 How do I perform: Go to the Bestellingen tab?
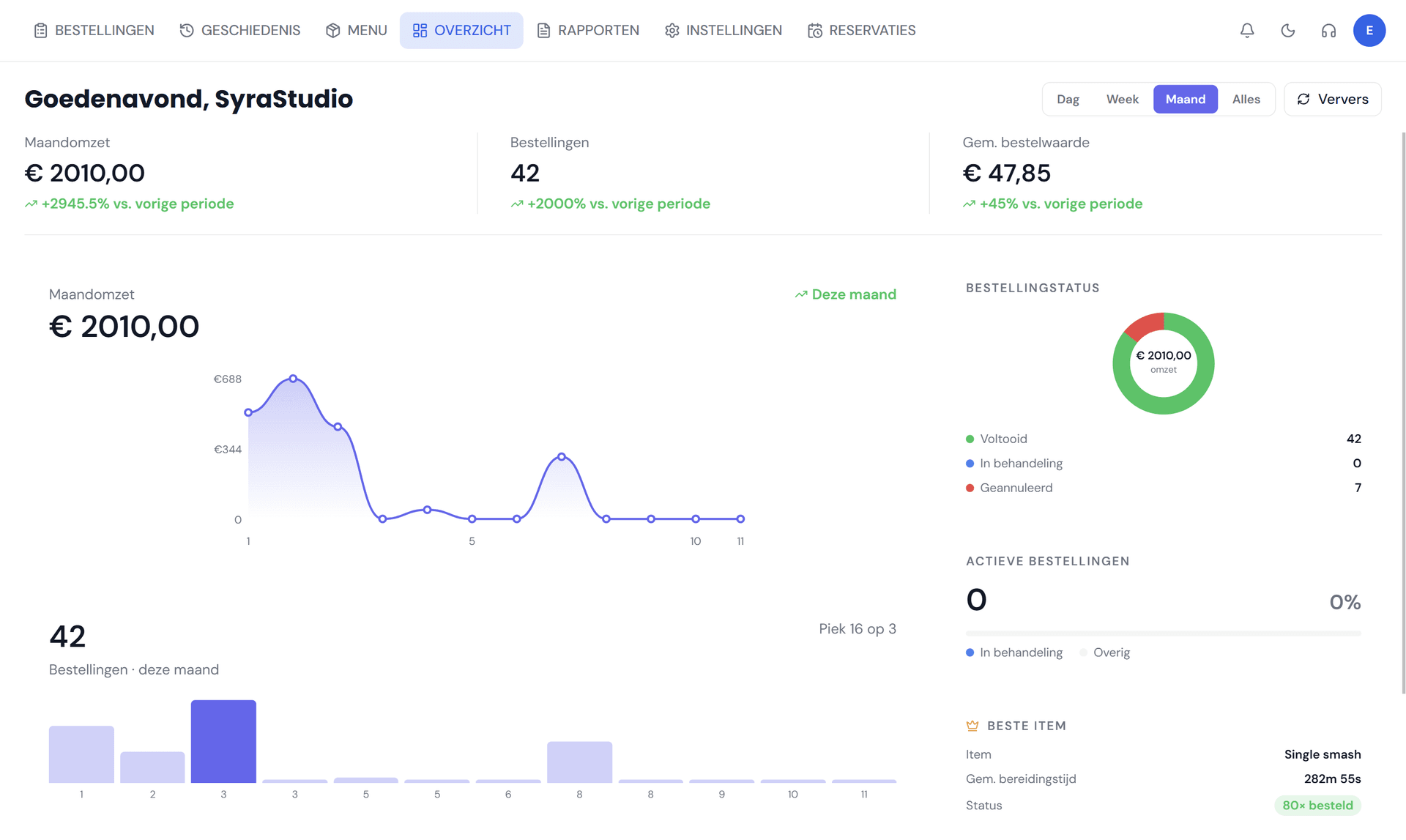coord(94,31)
